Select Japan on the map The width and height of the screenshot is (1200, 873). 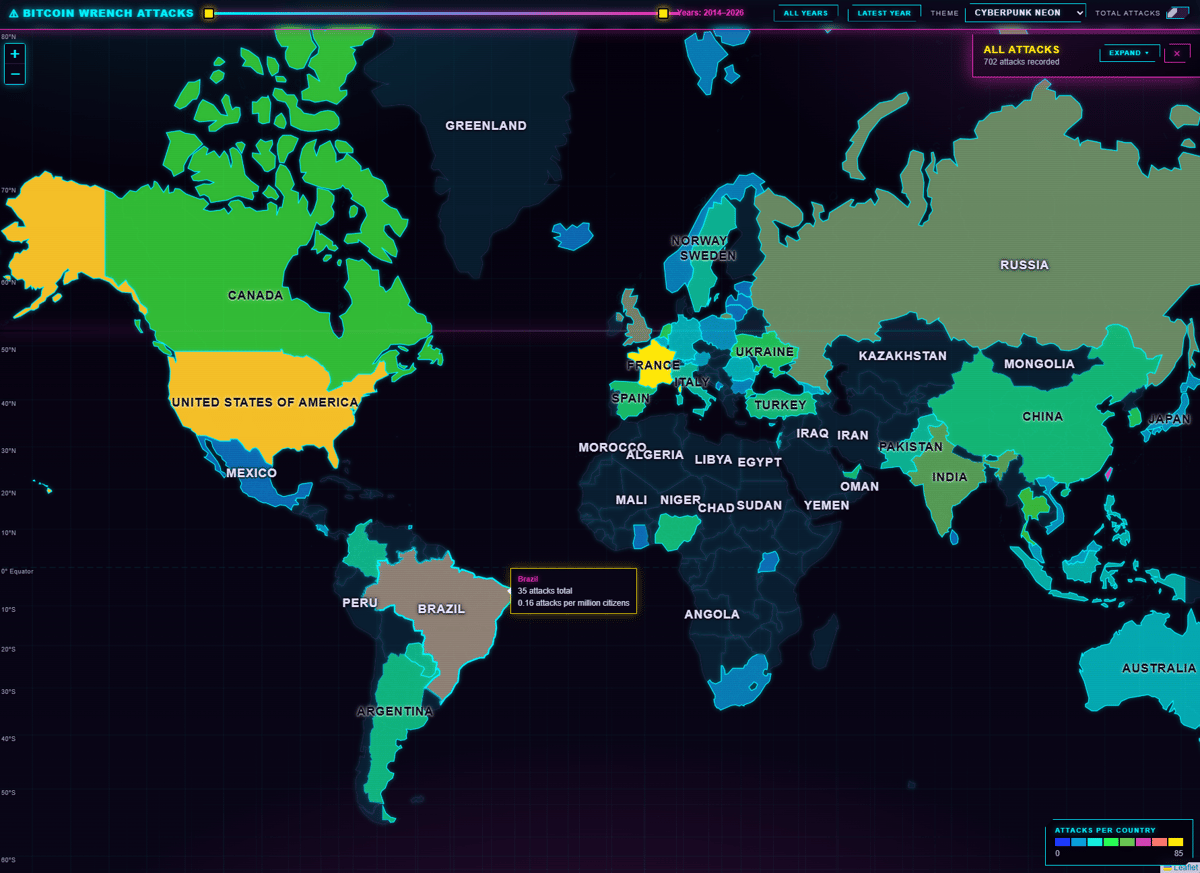[1170, 420]
